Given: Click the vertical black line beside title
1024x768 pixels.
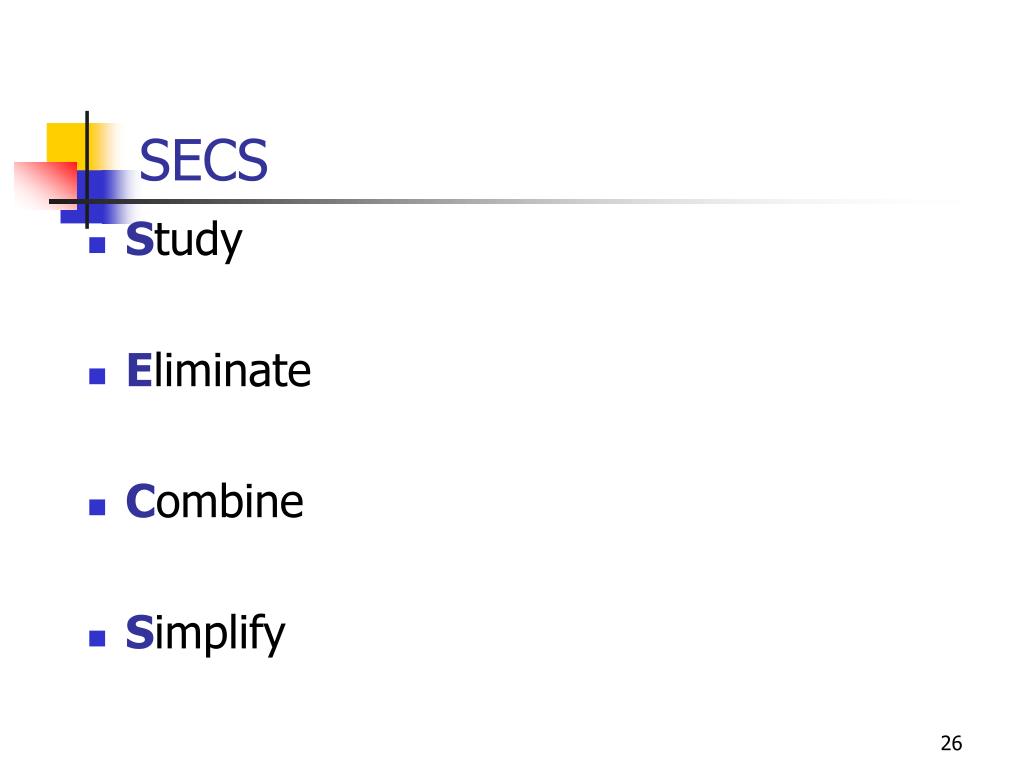Looking at the screenshot, I should (87, 170).
